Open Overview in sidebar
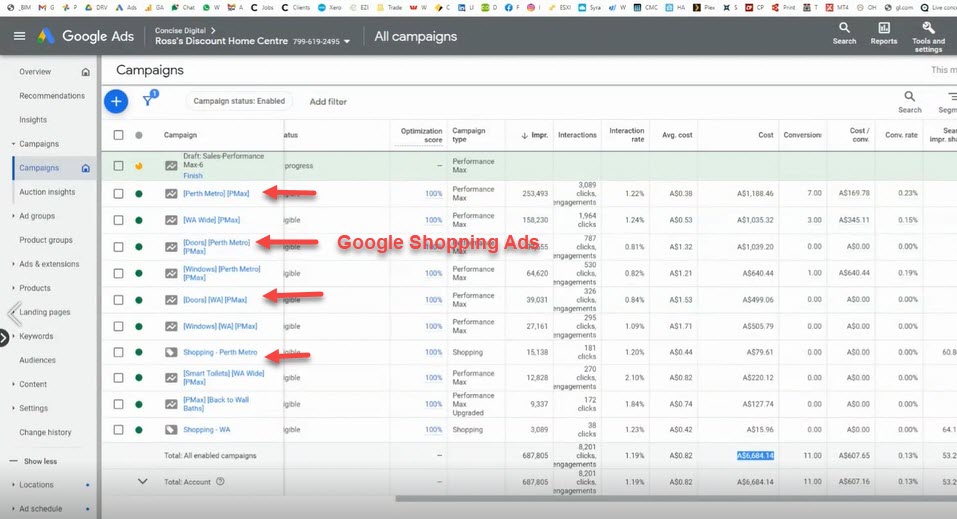The height and width of the screenshot is (519, 957). tap(35, 72)
